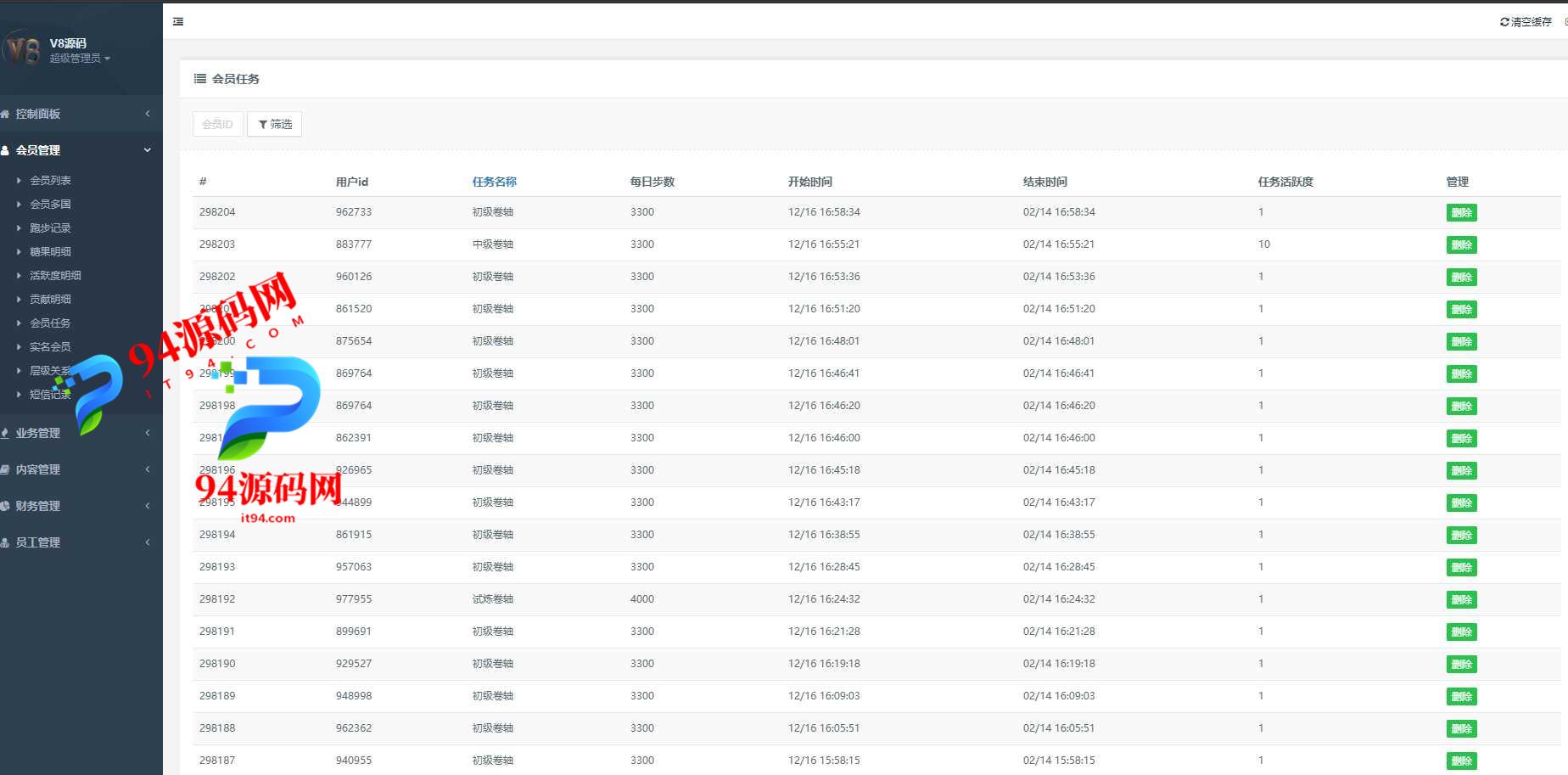
Task: Delete task row 298198
Action: pos(1461,407)
